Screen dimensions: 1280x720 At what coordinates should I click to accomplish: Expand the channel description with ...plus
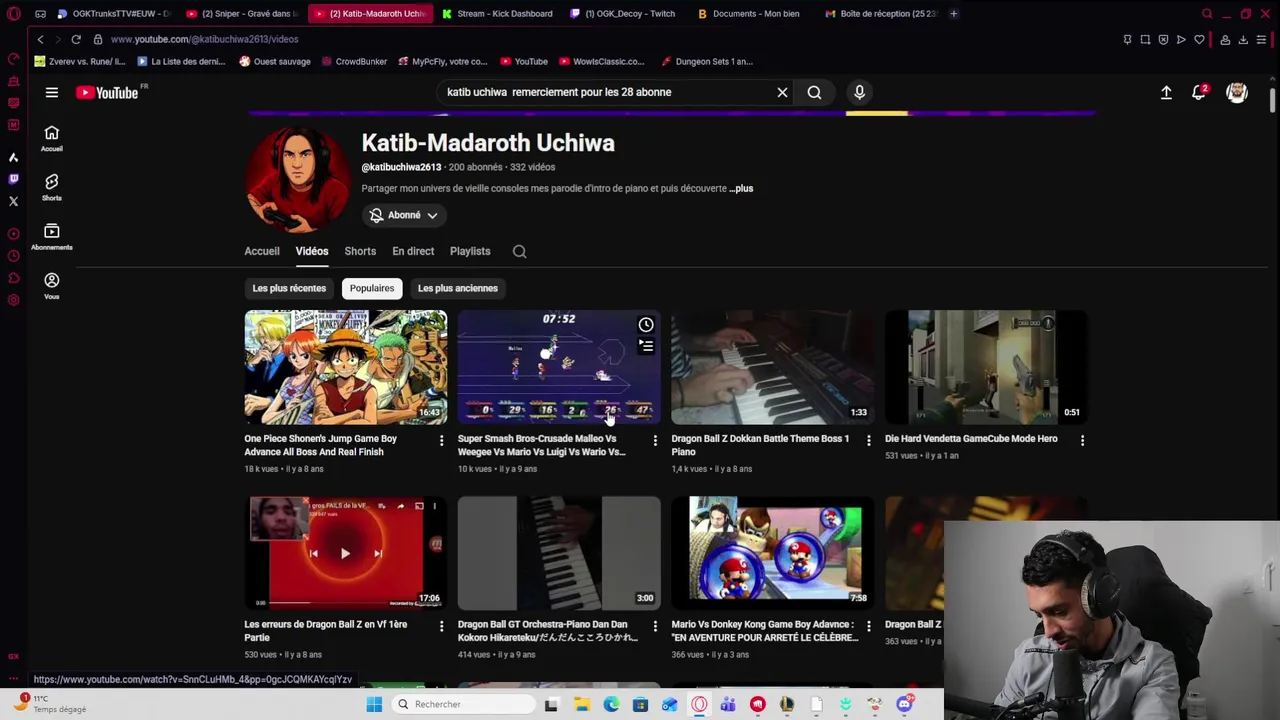(x=741, y=188)
